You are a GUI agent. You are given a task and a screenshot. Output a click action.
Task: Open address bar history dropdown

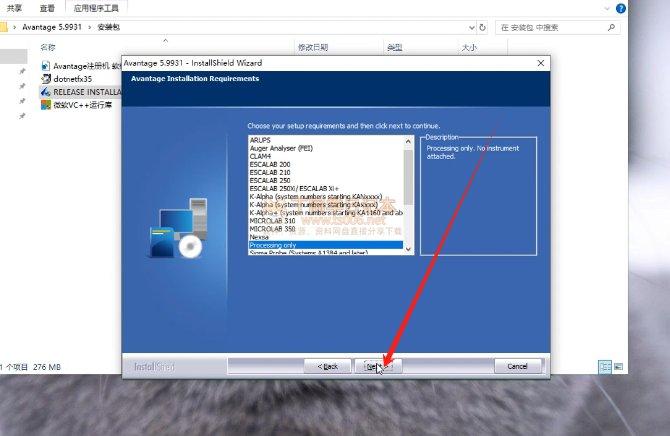point(471,27)
